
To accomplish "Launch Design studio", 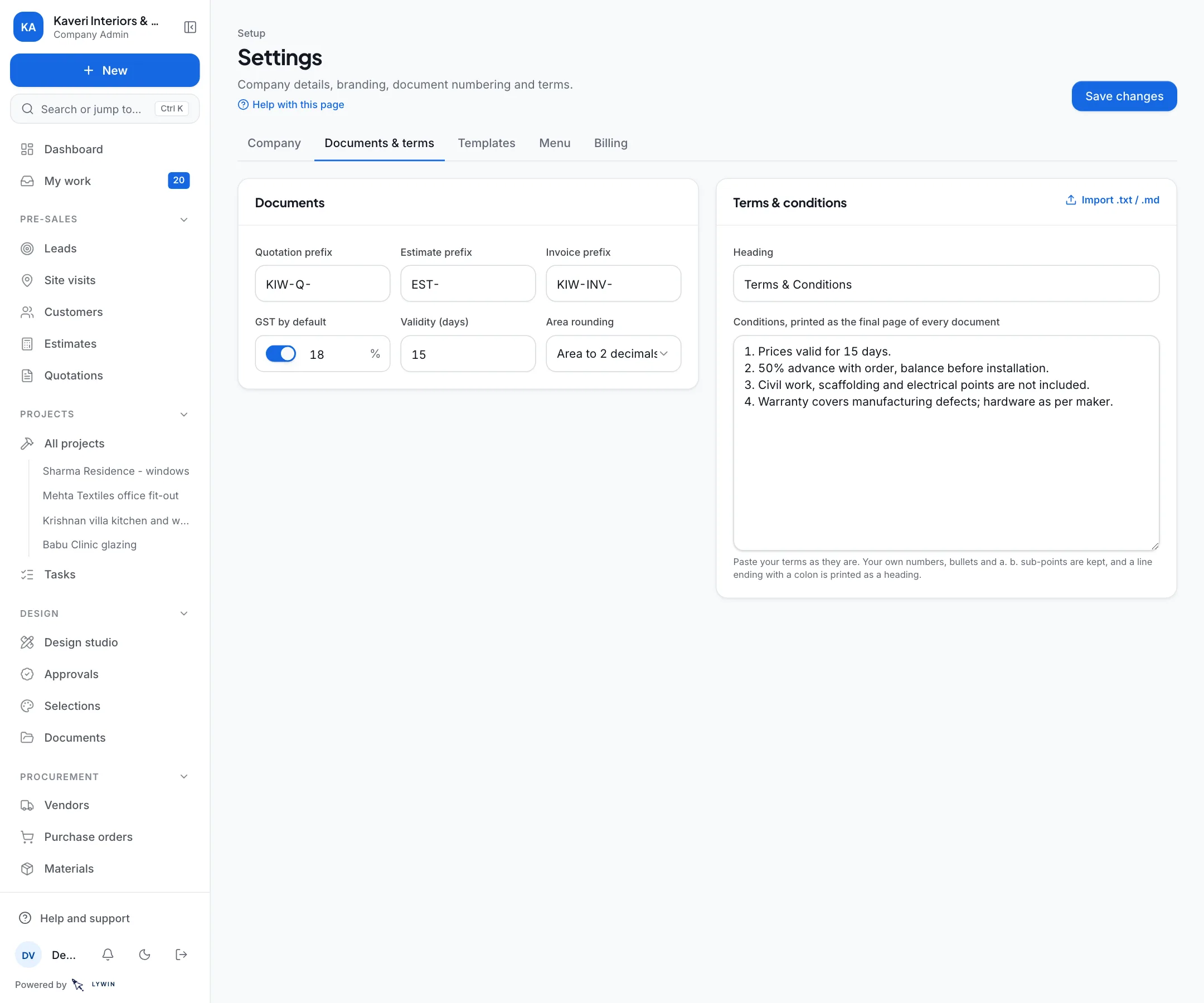I will click(105, 642).
